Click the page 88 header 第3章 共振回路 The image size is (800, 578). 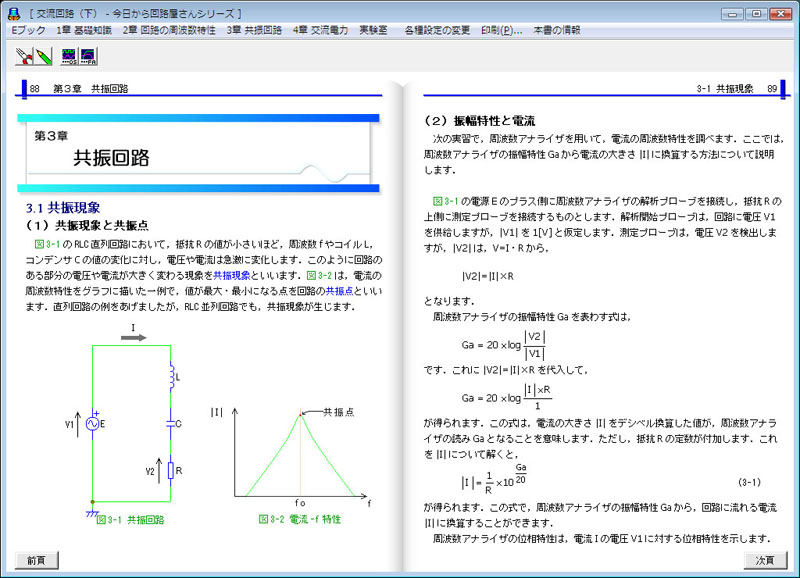coord(90,89)
